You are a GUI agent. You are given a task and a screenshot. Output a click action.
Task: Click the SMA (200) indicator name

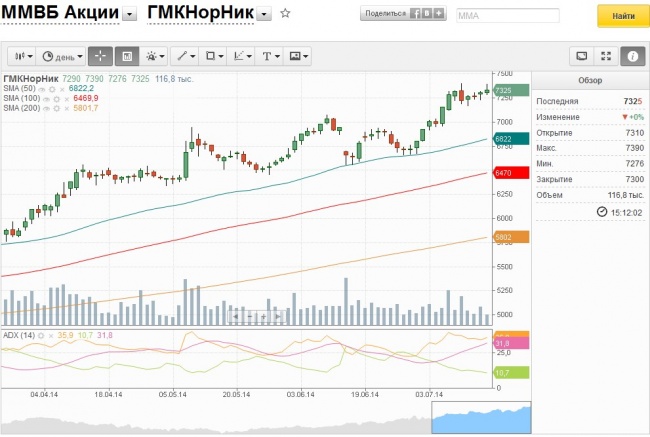point(22,108)
